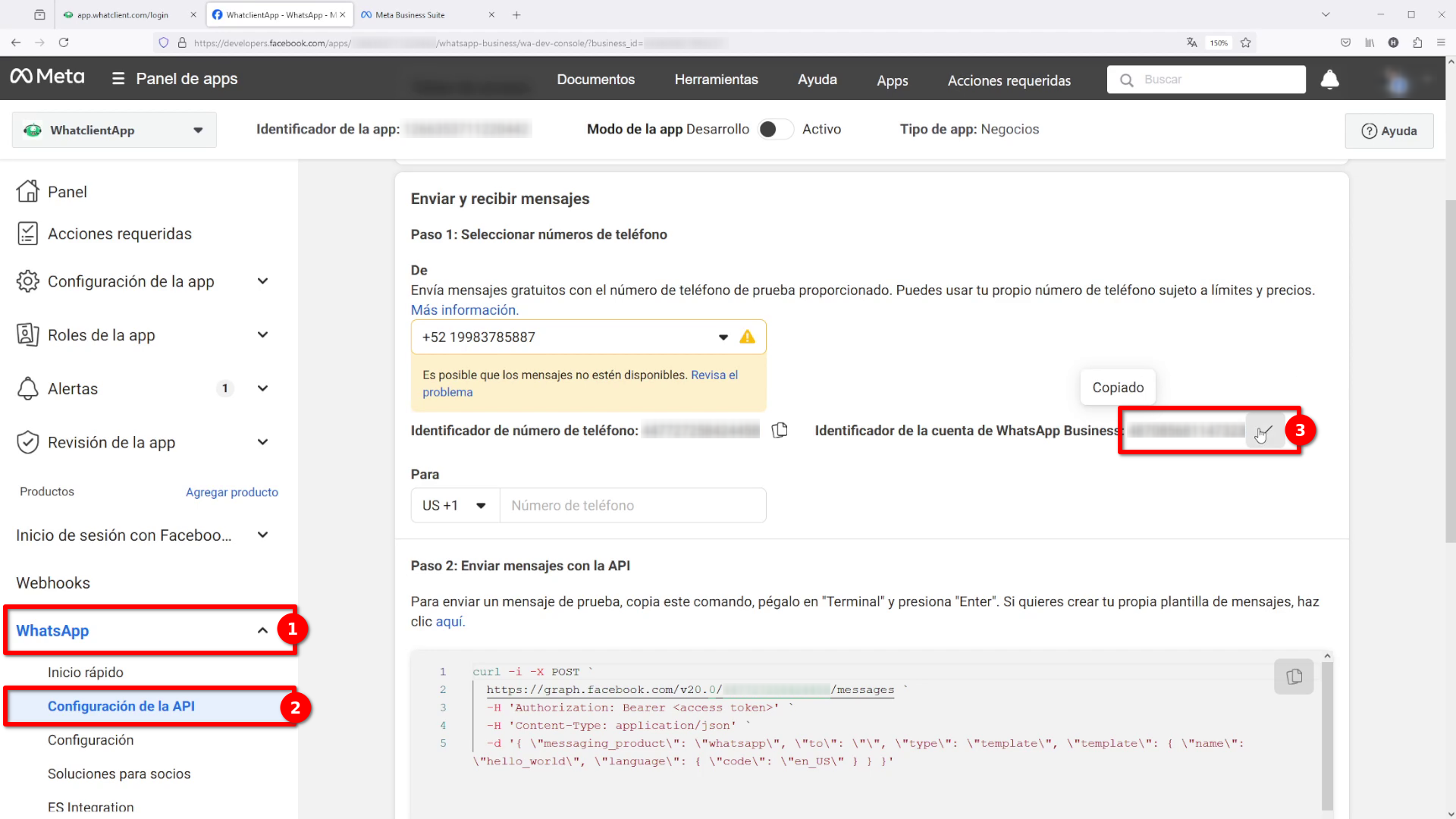Copy the phone number identifier

(780, 431)
